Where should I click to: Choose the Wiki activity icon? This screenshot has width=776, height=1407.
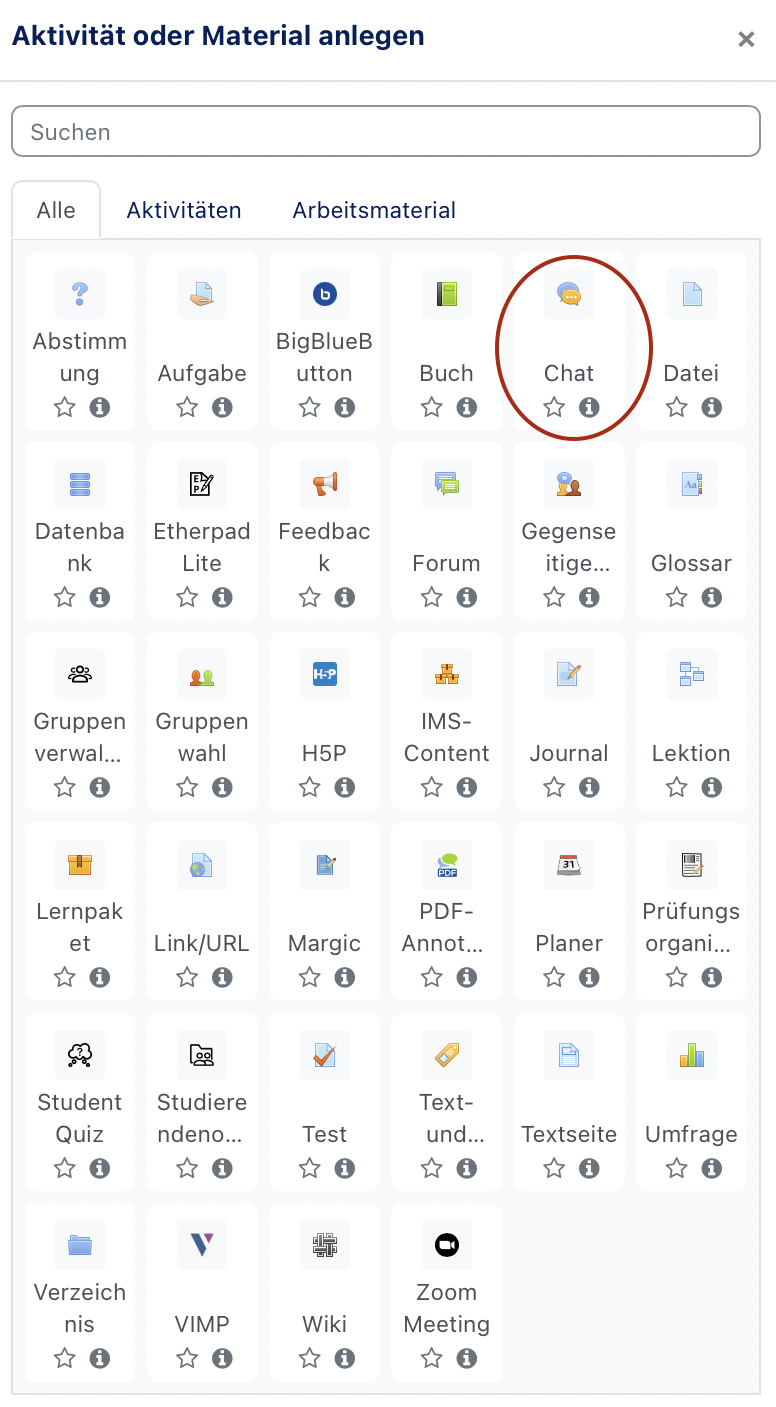point(324,1244)
